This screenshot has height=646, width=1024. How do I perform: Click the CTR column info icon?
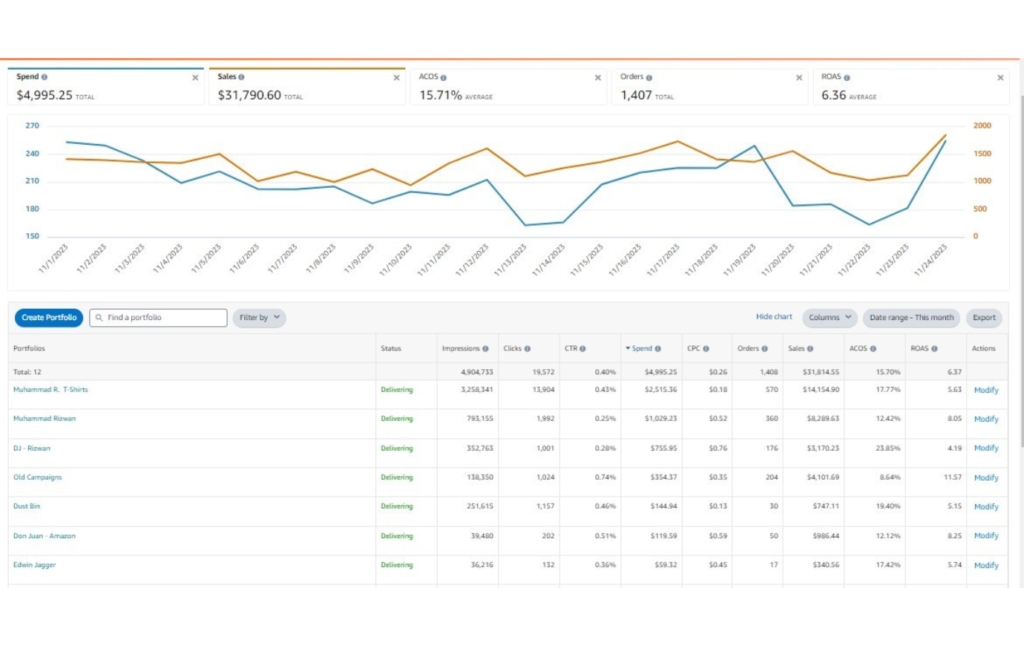click(583, 349)
